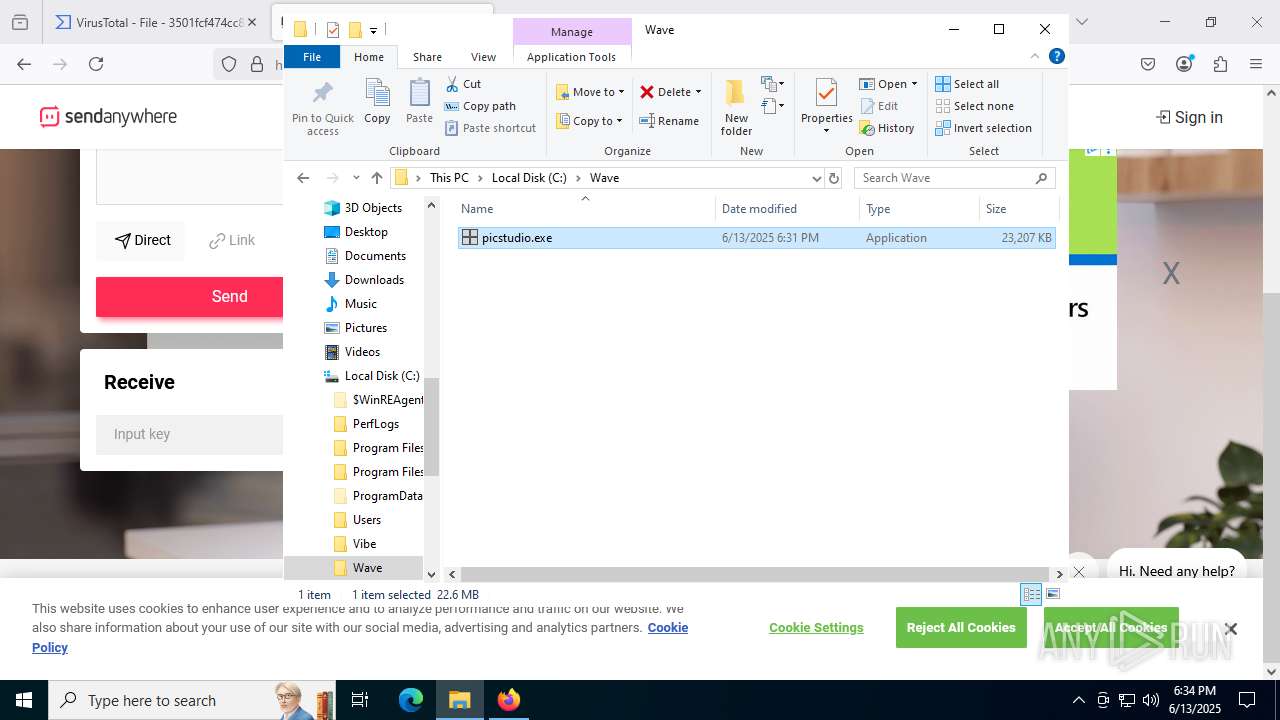Open the Windows Start menu
Screen dimensions: 1280x720
[x=24, y=700]
